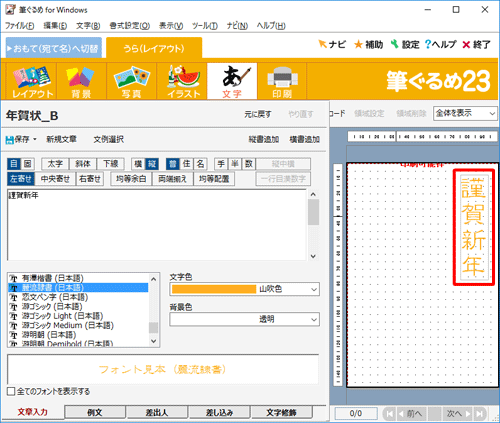Click the 終了 exit X icon

click(x=466, y=45)
